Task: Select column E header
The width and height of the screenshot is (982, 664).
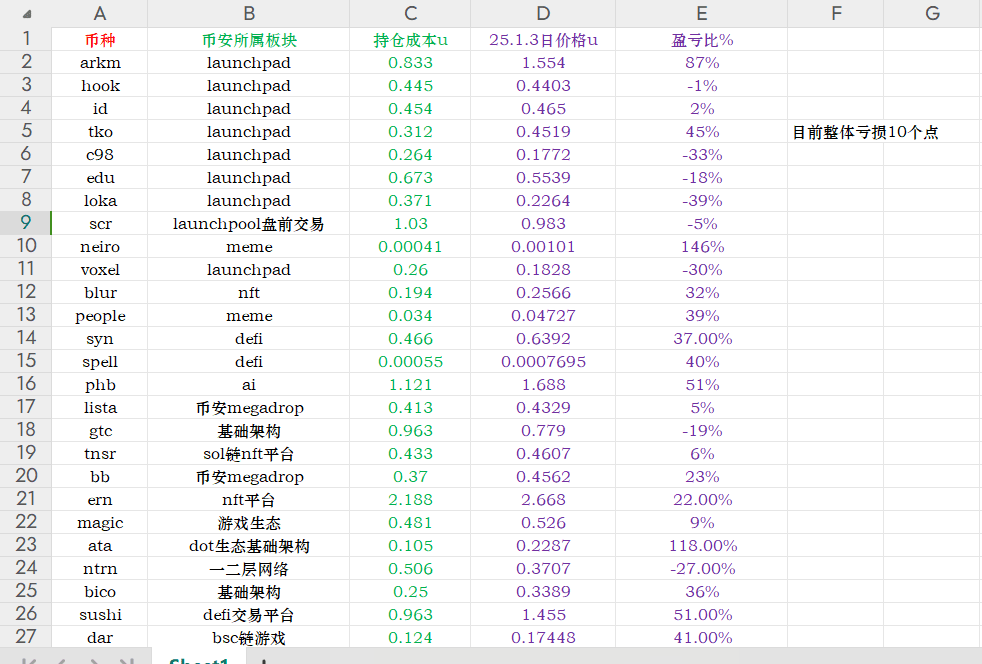Action: coord(701,13)
